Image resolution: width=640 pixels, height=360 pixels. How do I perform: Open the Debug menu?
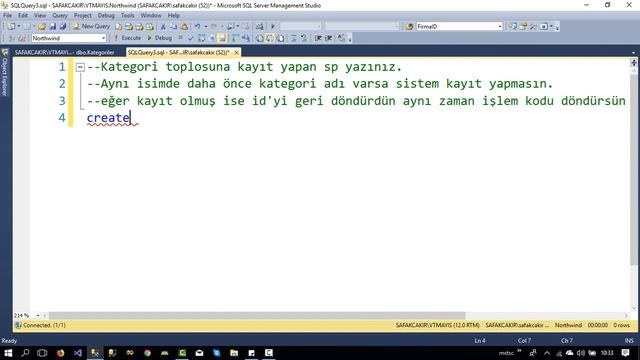tap(106, 16)
